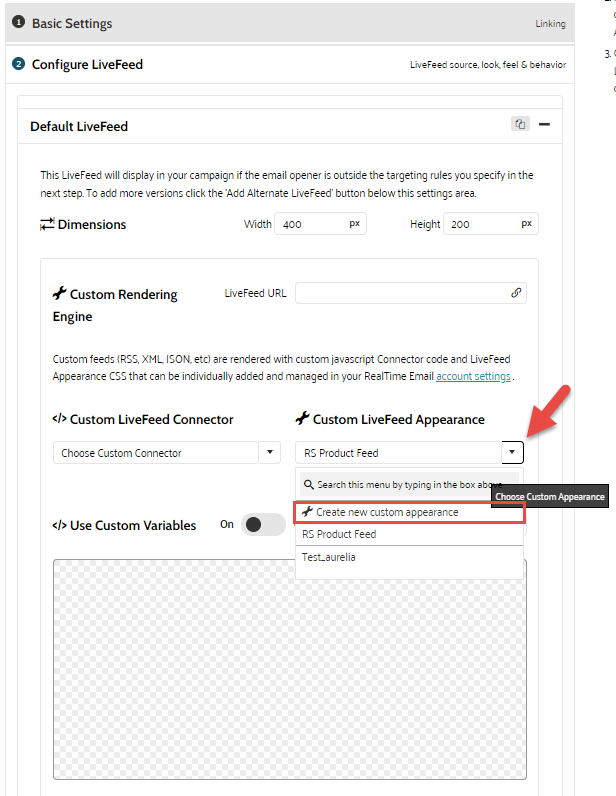Click the Custom Appearance dropdown arrow

tap(512, 452)
